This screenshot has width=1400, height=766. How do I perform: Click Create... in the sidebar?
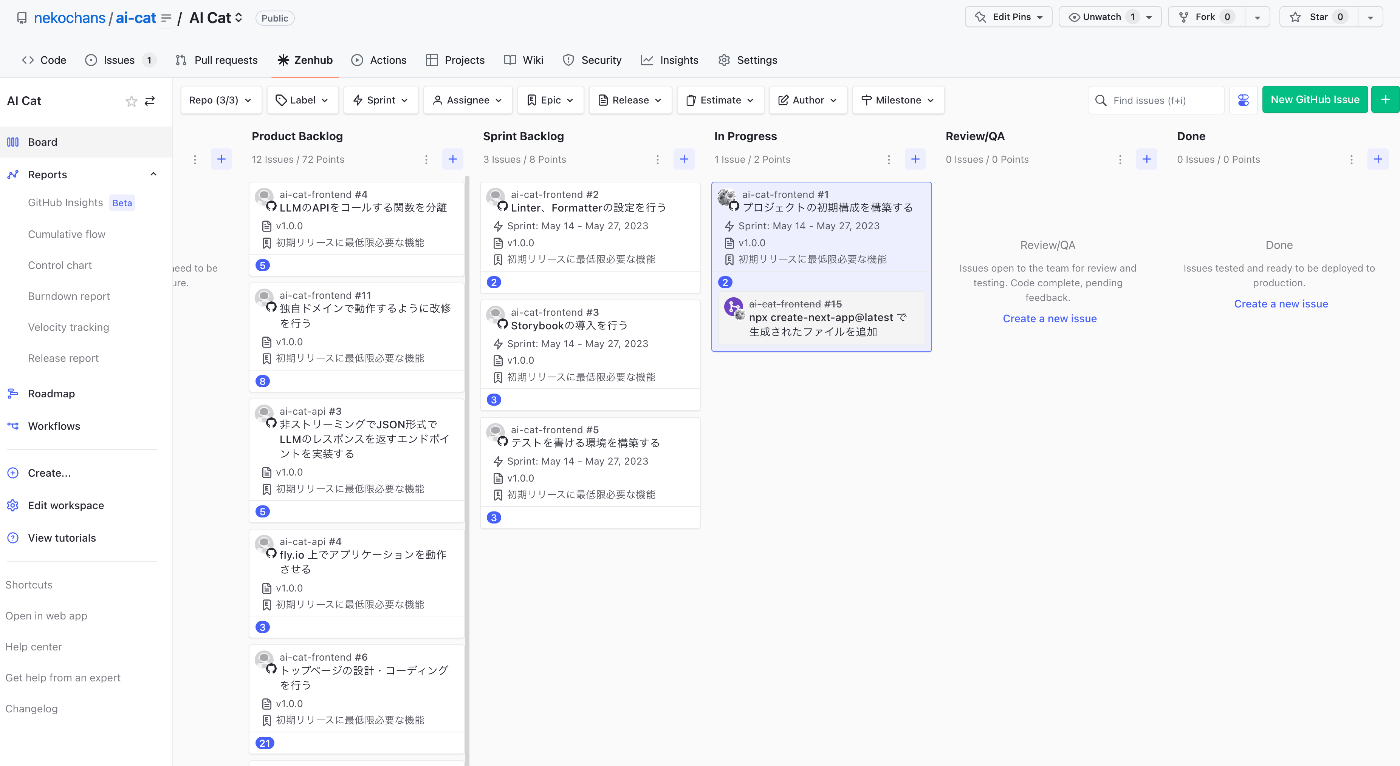coord(49,473)
